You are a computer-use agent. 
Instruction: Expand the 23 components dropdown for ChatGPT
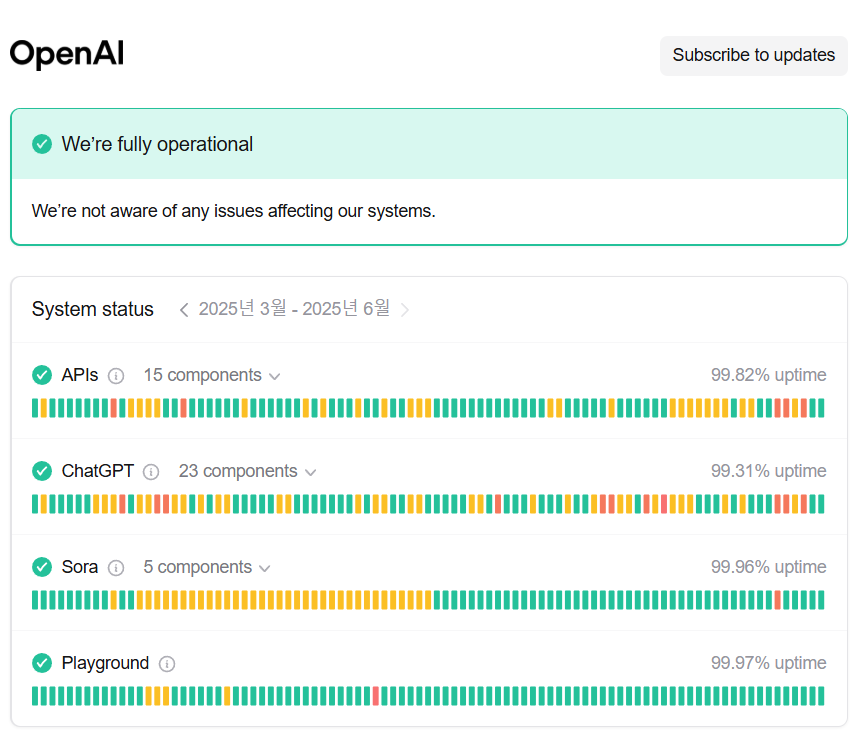point(248,471)
